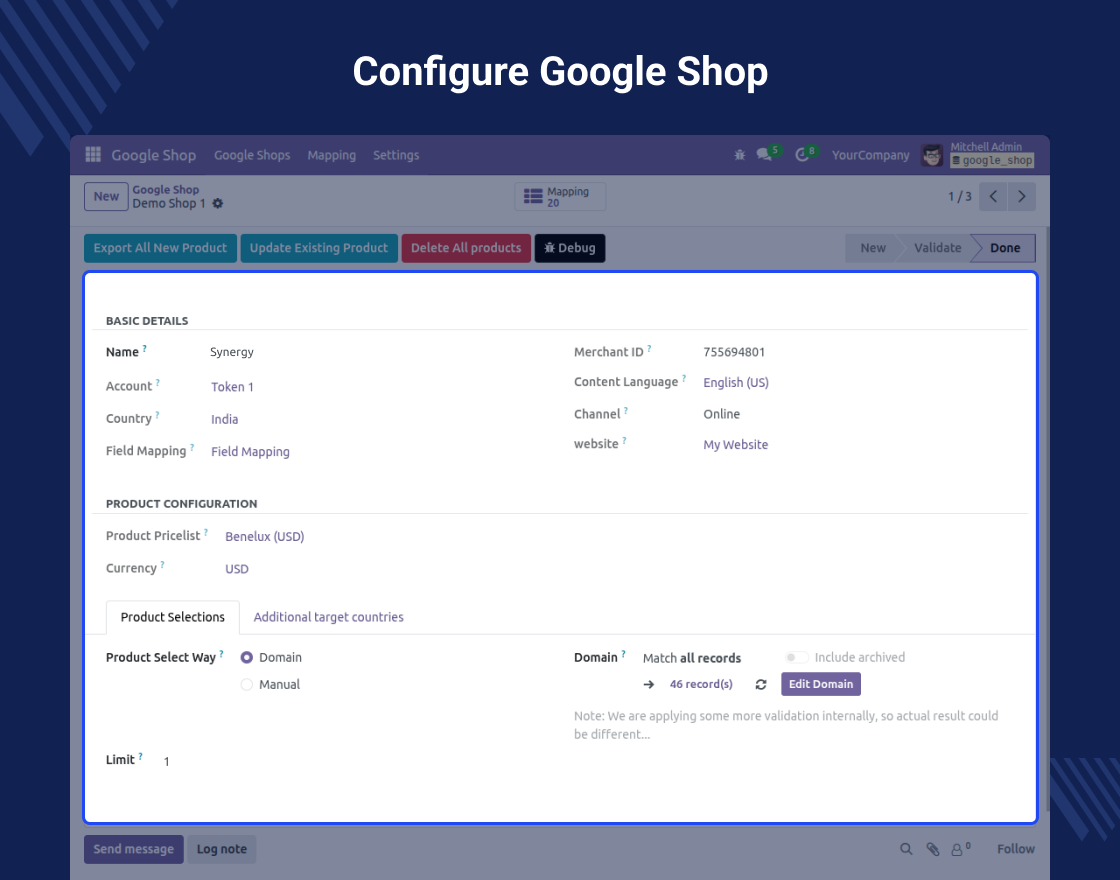The height and width of the screenshot is (880, 1120).
Task: Open the English (US) language link
Action: pos(736,382)
